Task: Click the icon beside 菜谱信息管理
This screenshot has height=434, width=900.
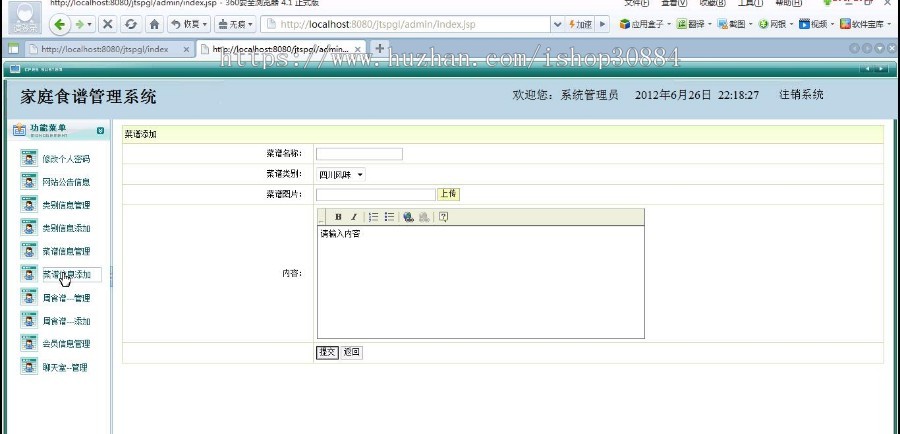Action: coord(29,250)
